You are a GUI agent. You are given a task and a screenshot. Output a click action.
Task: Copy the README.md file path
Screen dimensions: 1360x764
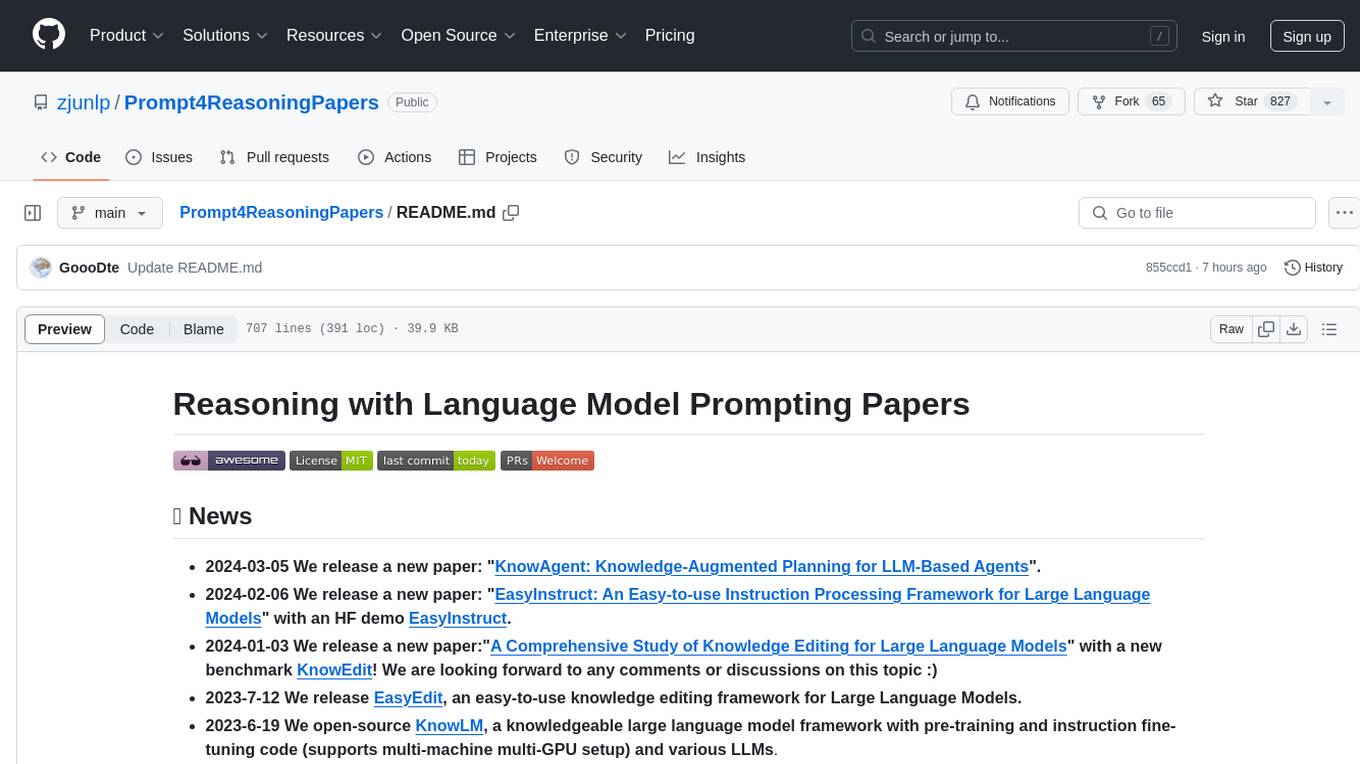[511, 213]
